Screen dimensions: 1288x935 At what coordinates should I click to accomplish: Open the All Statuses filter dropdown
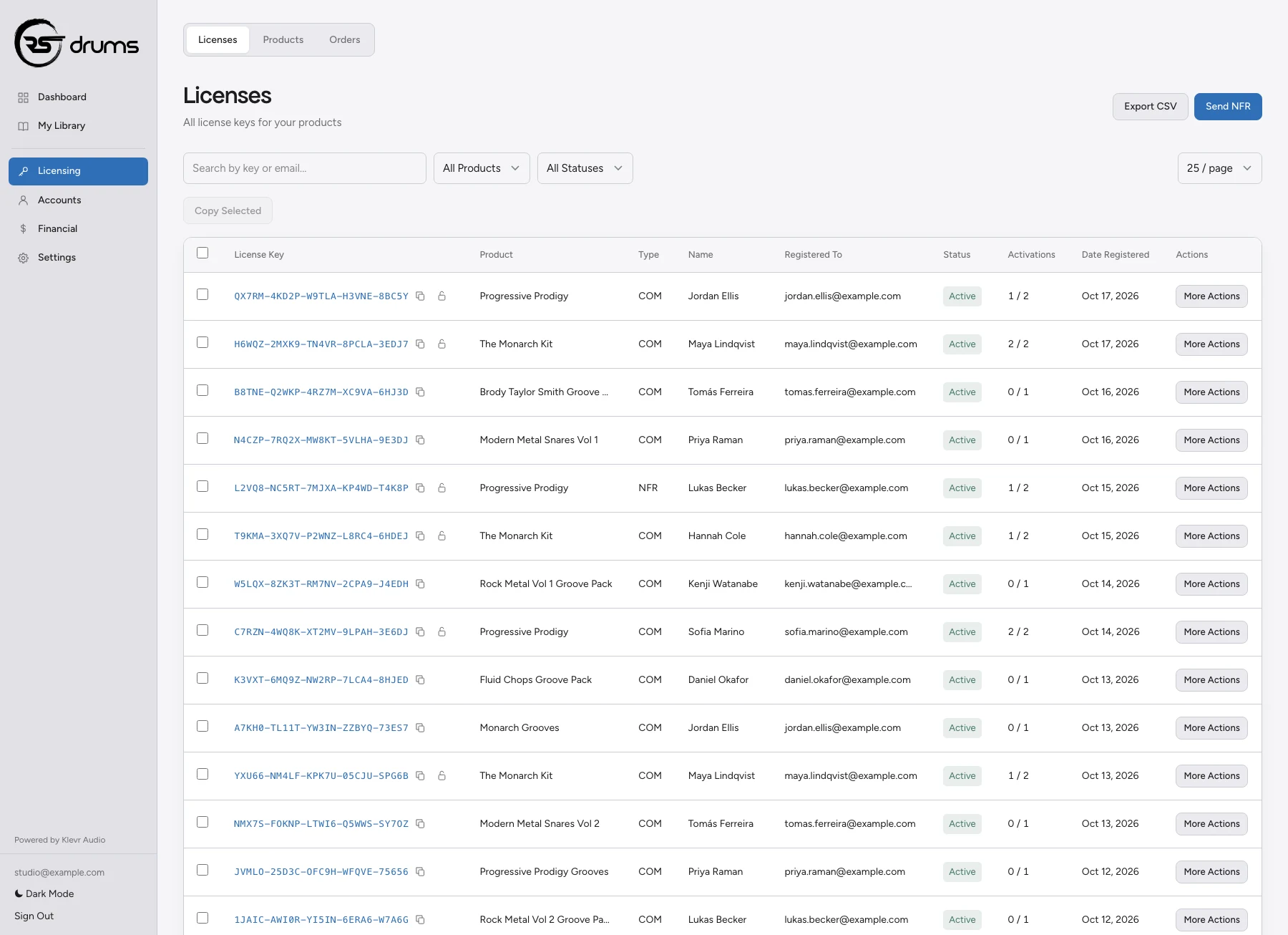click(585, 168)
